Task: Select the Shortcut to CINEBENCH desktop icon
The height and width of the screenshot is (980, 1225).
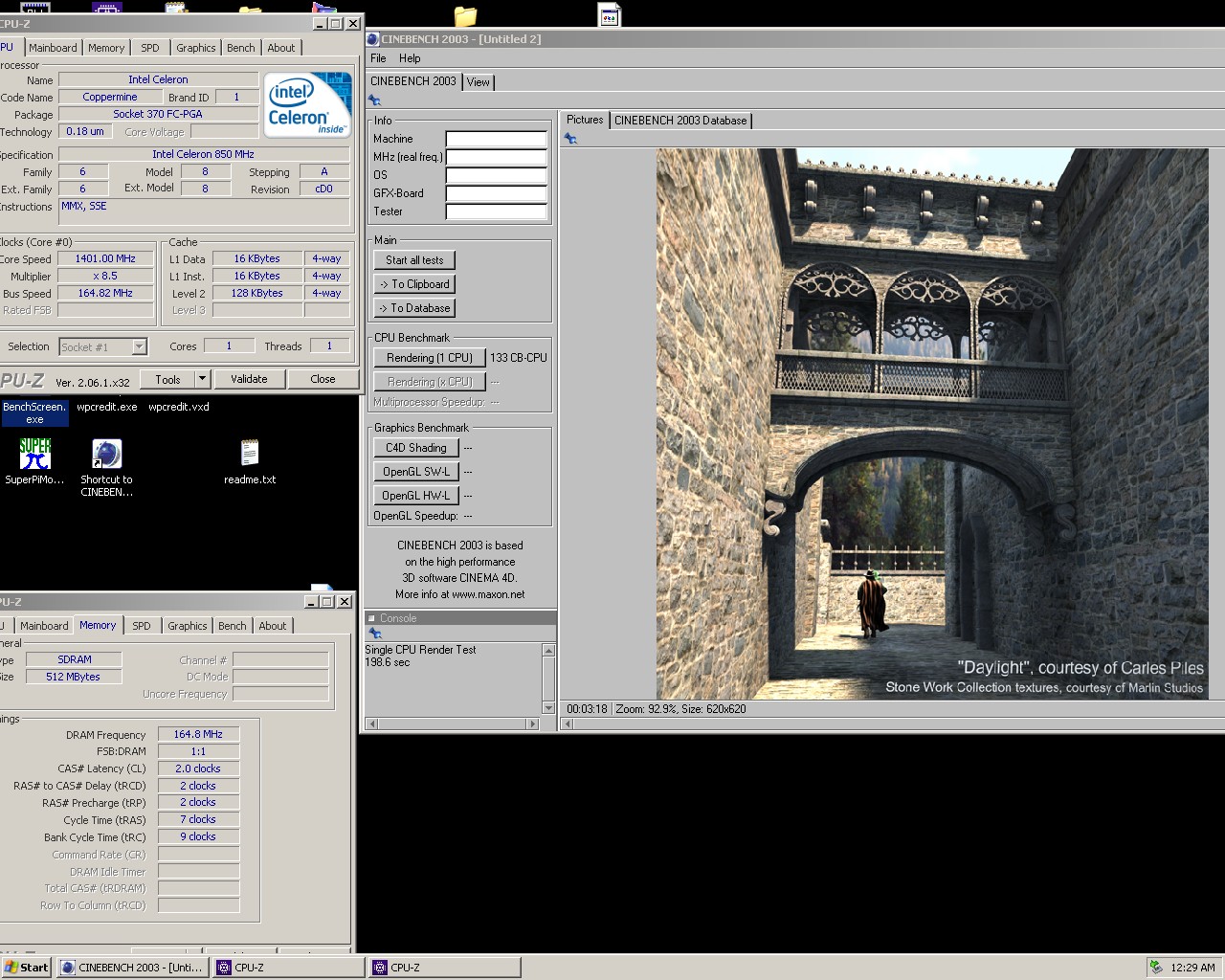Action: click(106, 468)
